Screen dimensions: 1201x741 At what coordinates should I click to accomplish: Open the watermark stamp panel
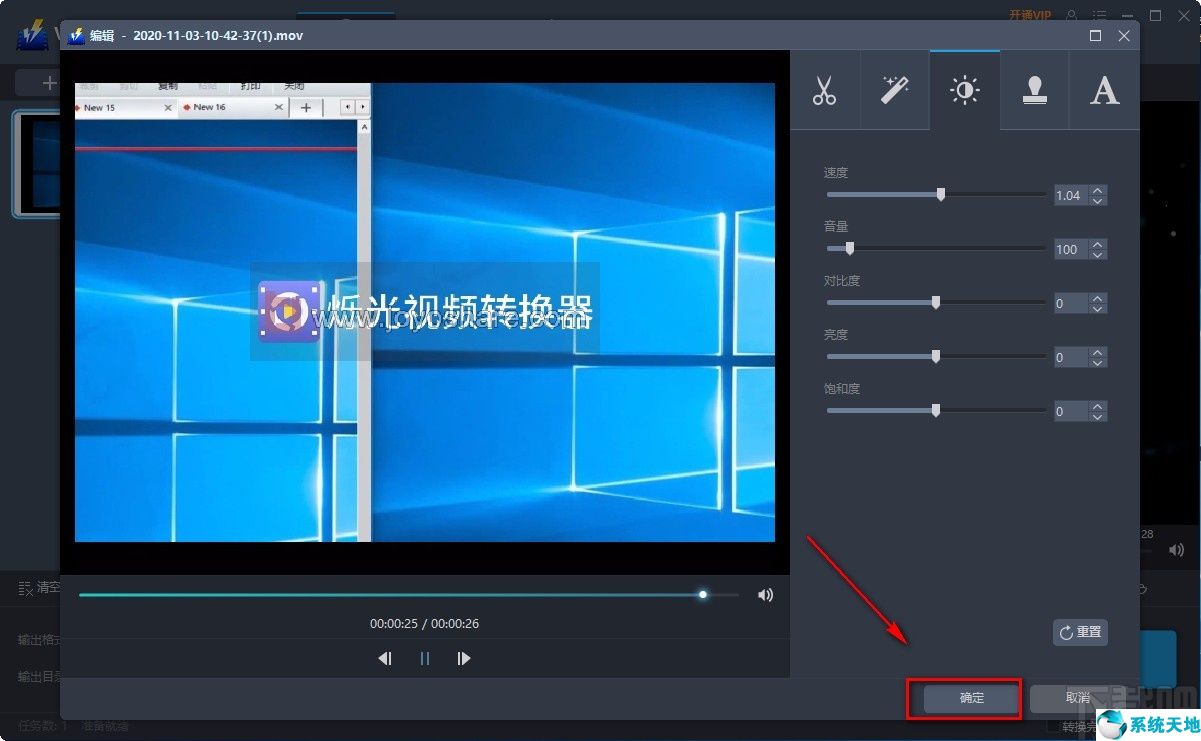(x=1034, y=90)
